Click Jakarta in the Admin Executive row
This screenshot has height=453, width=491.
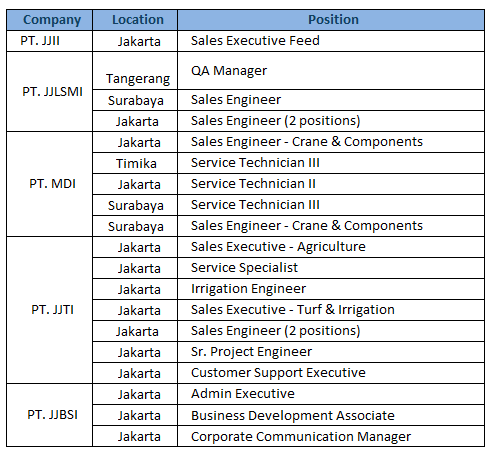pyautogui.click(x=135, y=394)
